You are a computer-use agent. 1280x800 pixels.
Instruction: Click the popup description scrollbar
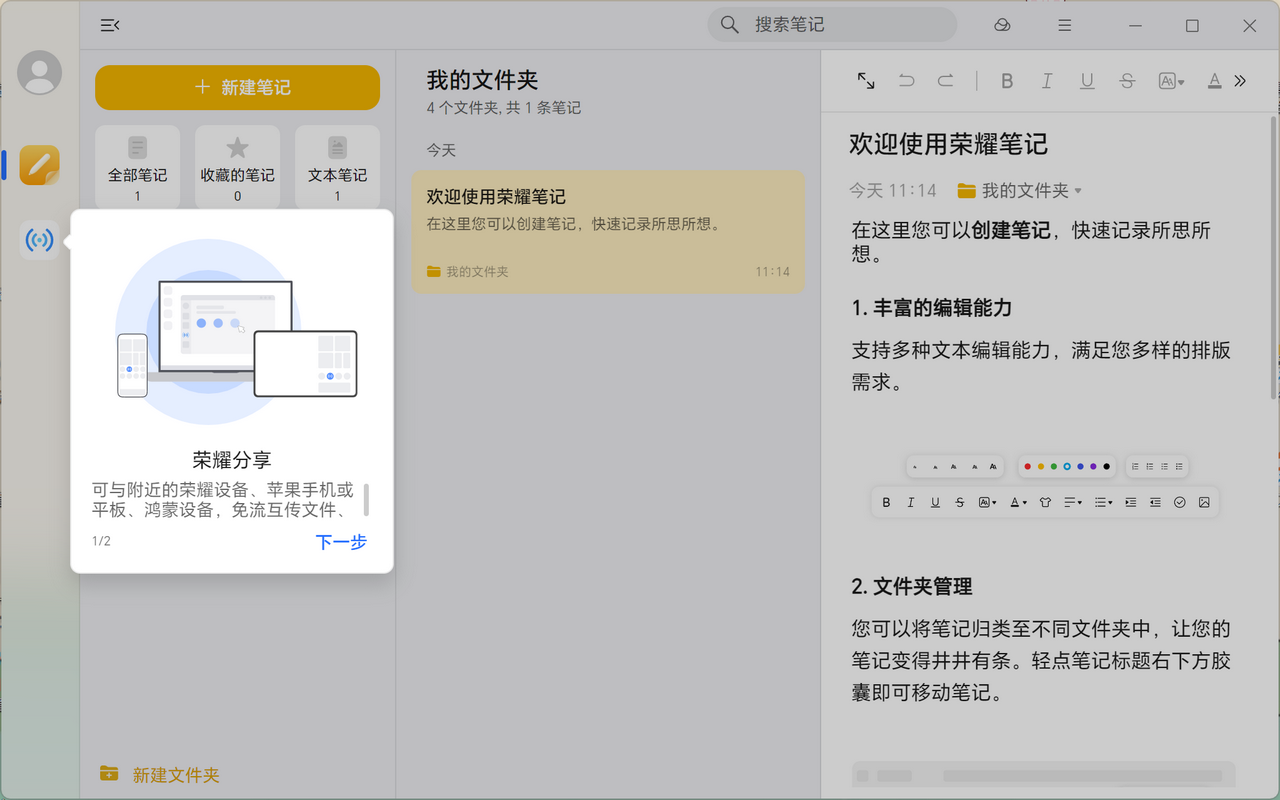(367, 499)
